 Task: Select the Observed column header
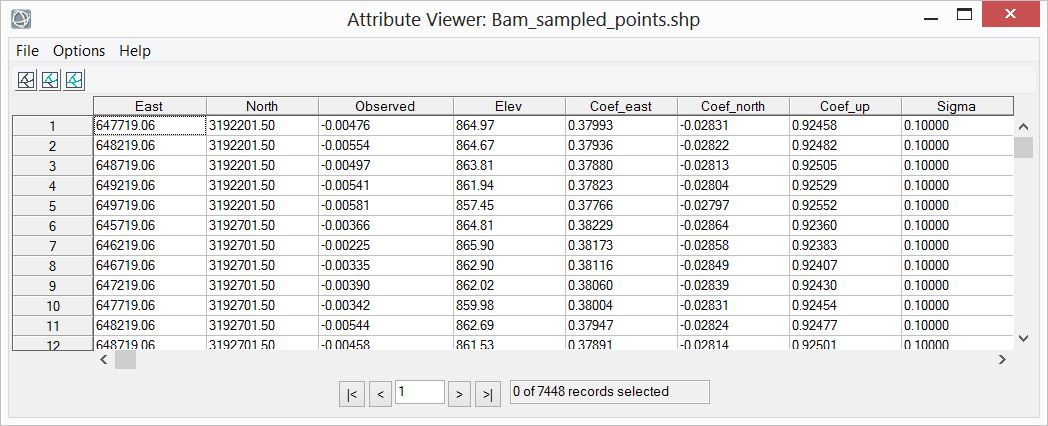385,106
